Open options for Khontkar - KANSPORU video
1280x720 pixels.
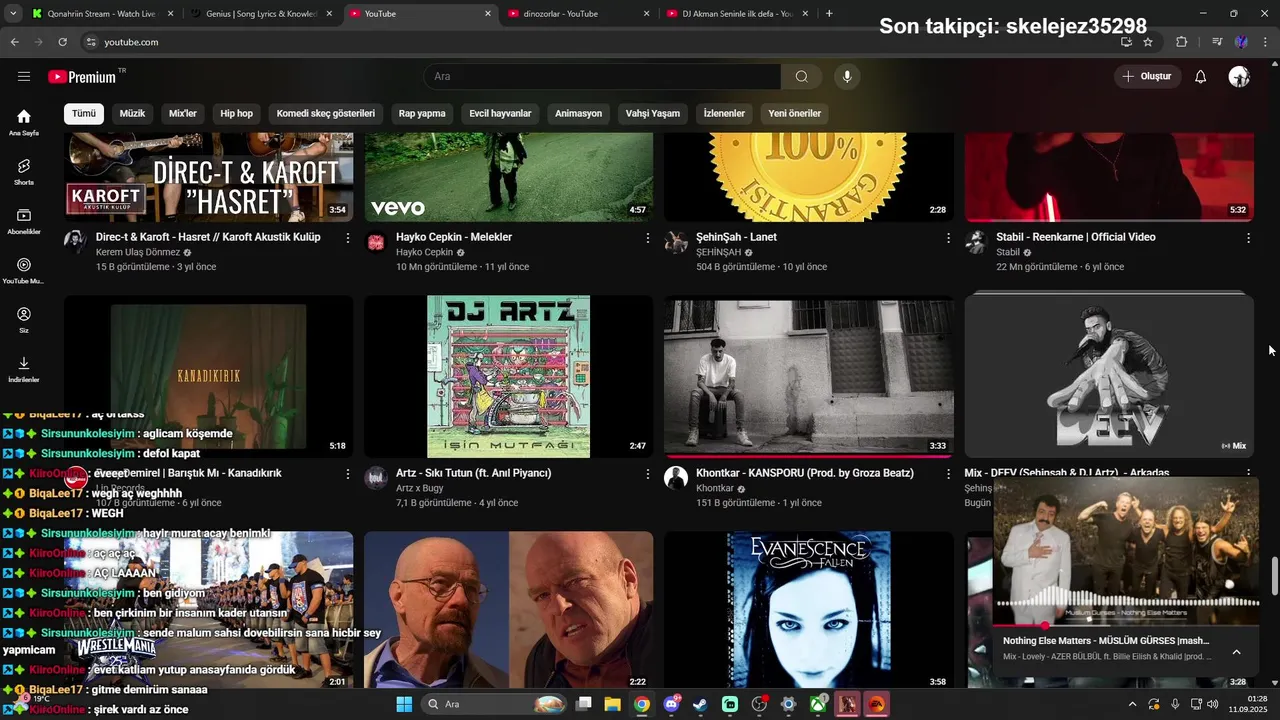(948, 474)
